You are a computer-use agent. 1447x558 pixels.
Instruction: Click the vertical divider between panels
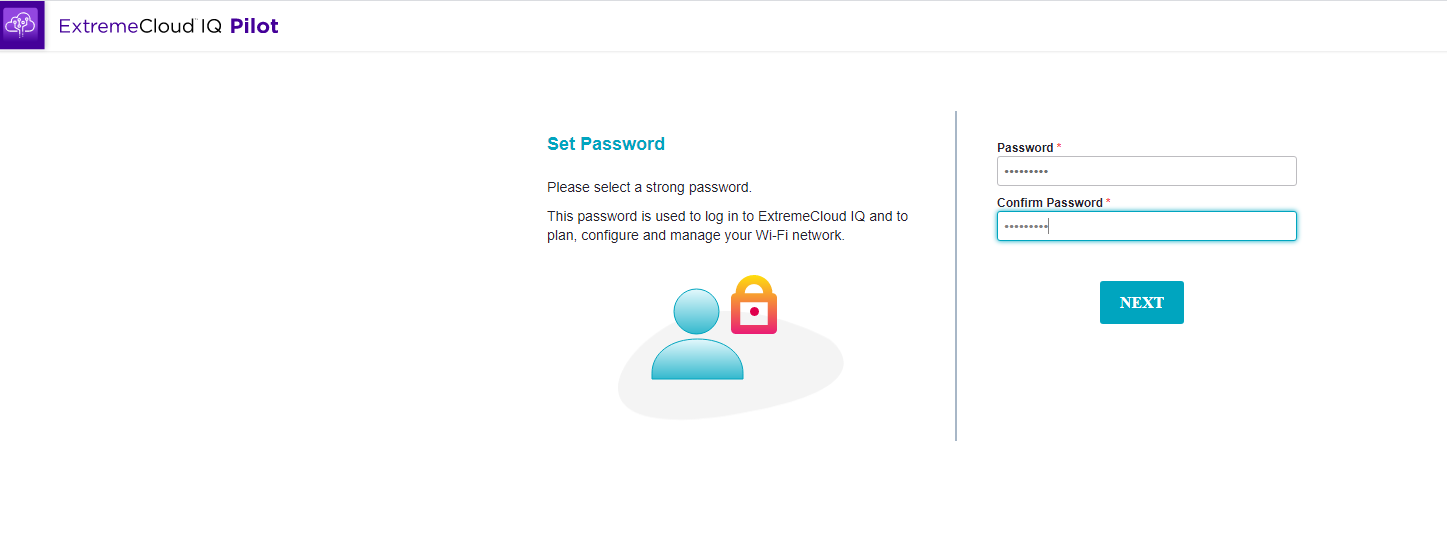(956, 275)
